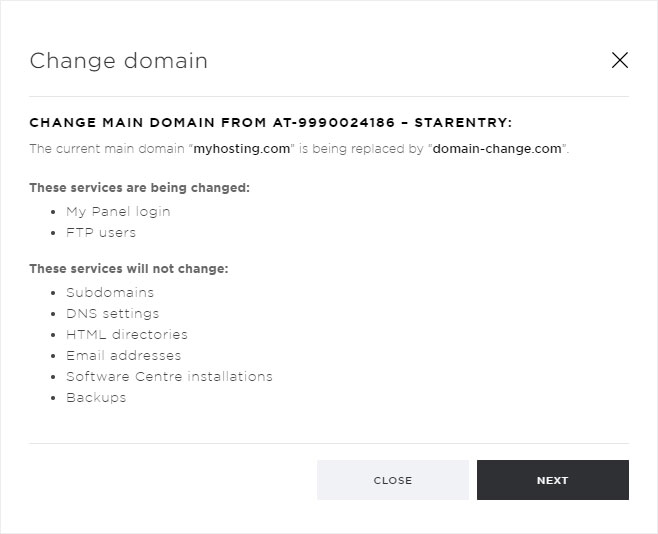Image resolution: width=658 pixels, height=534 pixels.
Task: Click "These services are being changed" heading
Action: pos(139,188)
